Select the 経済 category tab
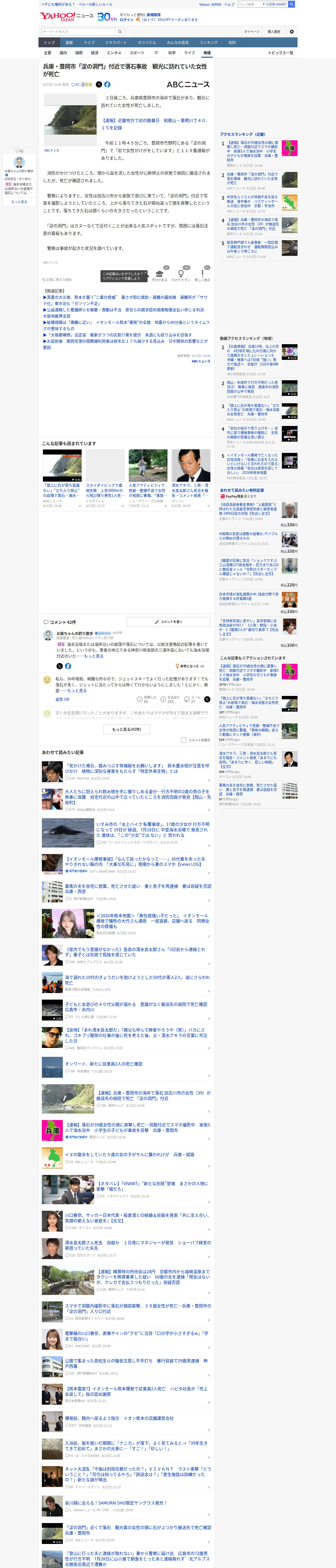The width and height of the screenshot is (336, 1568). point(94,53)
